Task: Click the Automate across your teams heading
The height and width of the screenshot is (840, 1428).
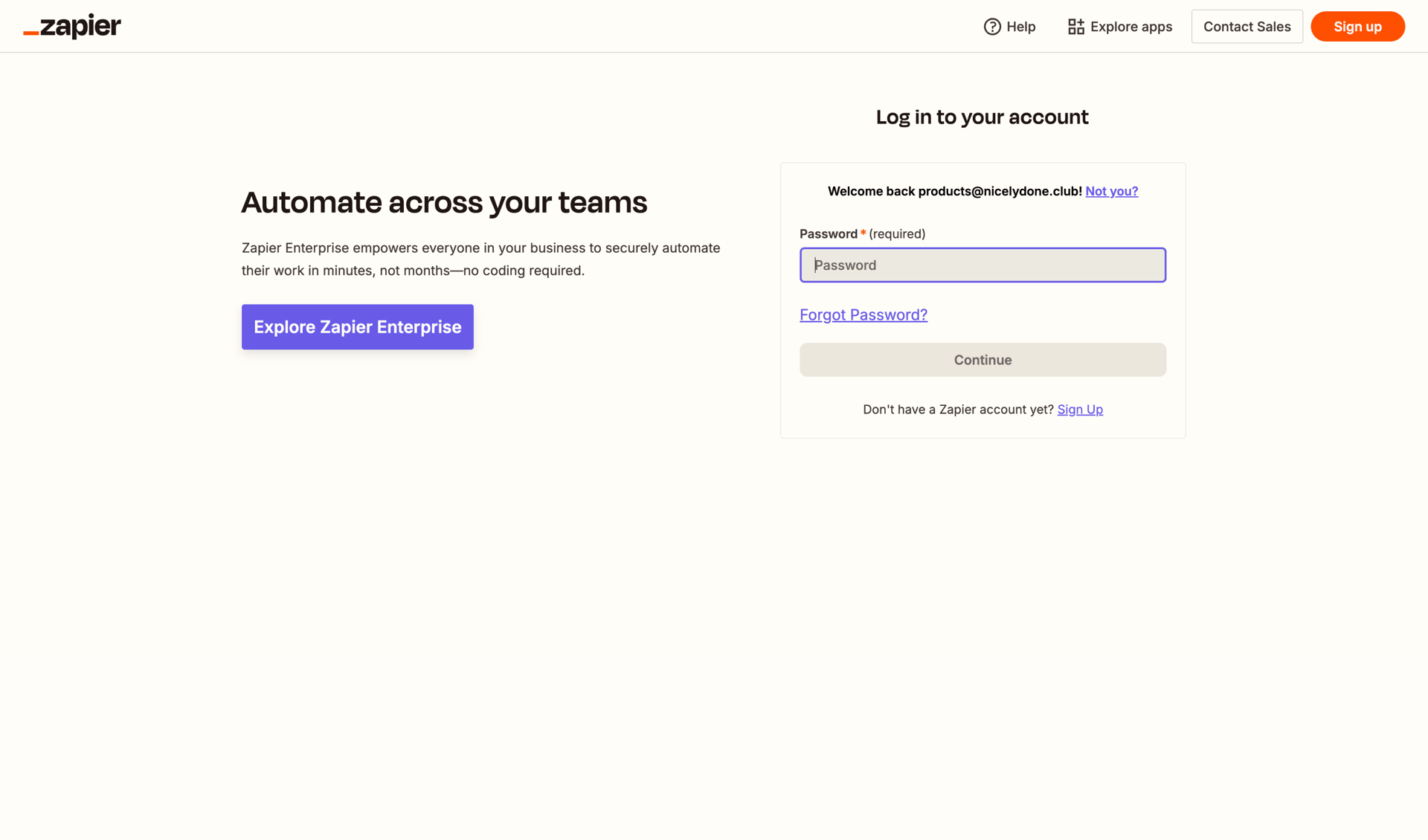Action: pos(444,201)
